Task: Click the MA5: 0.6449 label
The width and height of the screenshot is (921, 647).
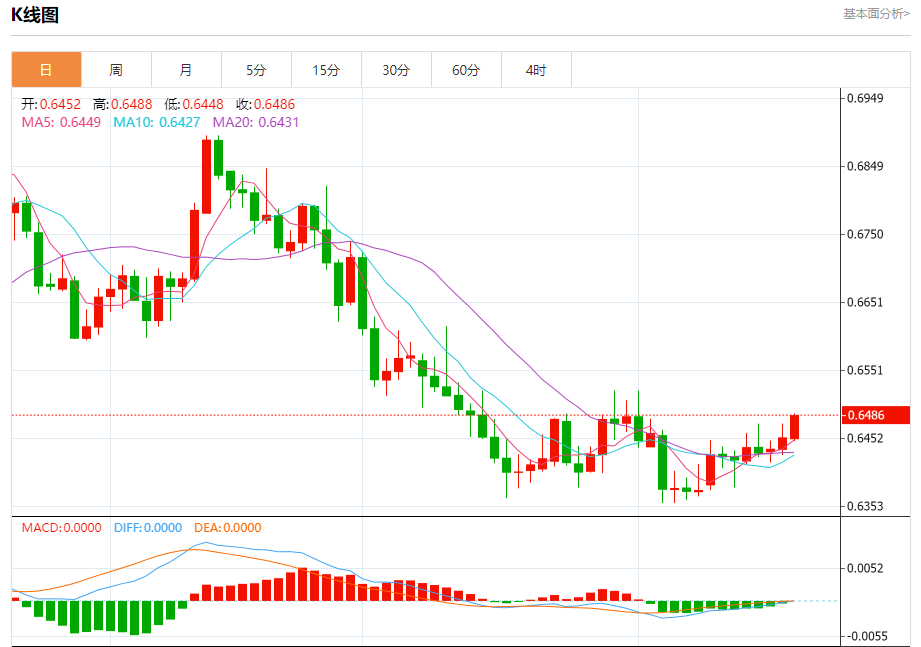Action: 61,122
